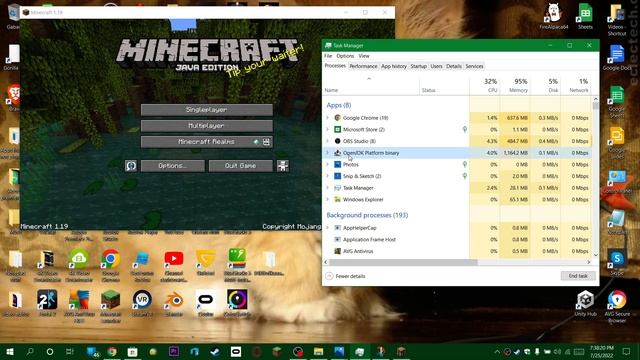This screenshot has height=360, width=640.
Task: Expand the OBS Studio (8) process group
Action: (327, 141)
